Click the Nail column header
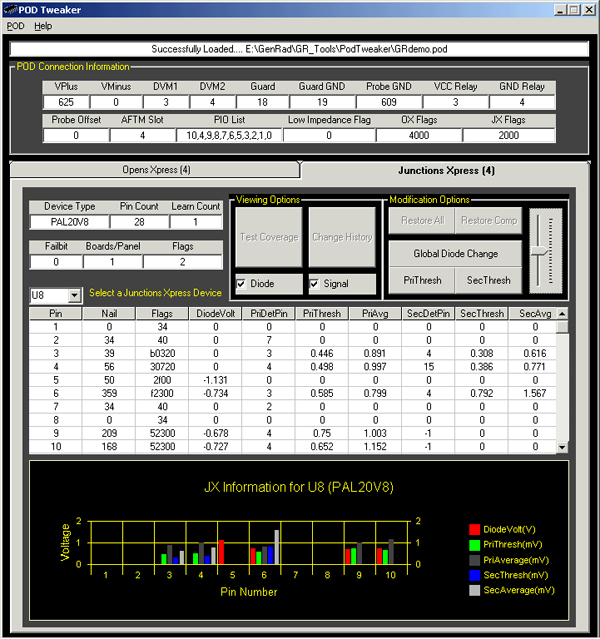 tap(109, 313)
